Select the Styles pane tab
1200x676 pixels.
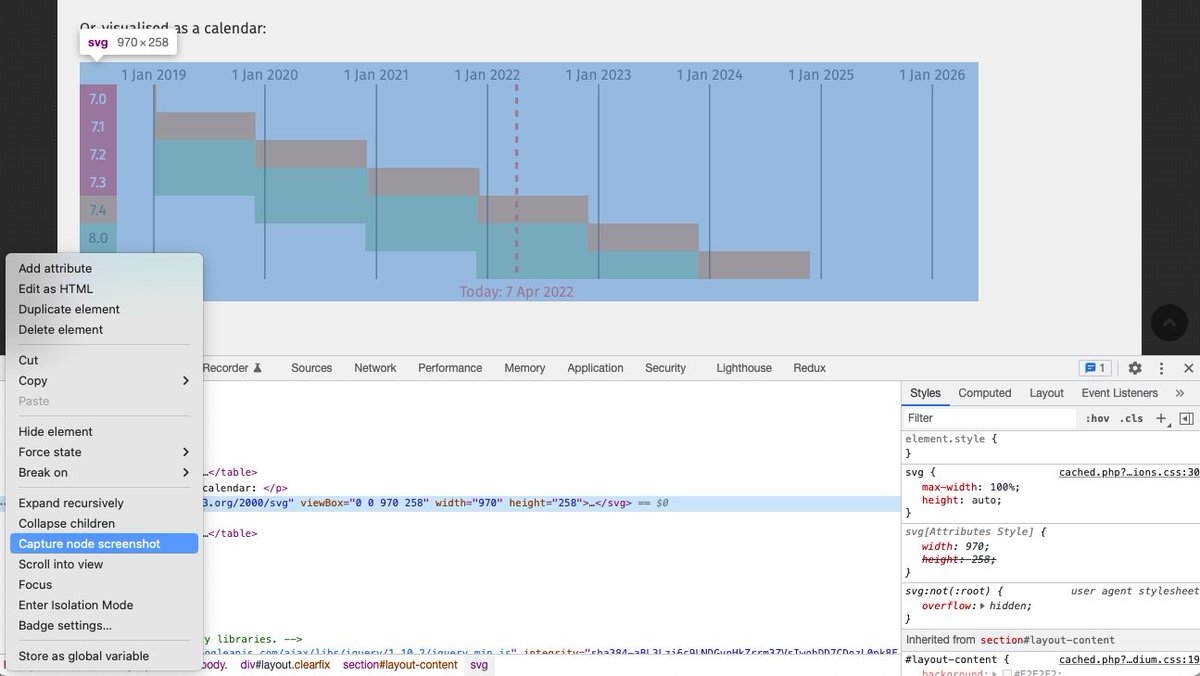925,393
